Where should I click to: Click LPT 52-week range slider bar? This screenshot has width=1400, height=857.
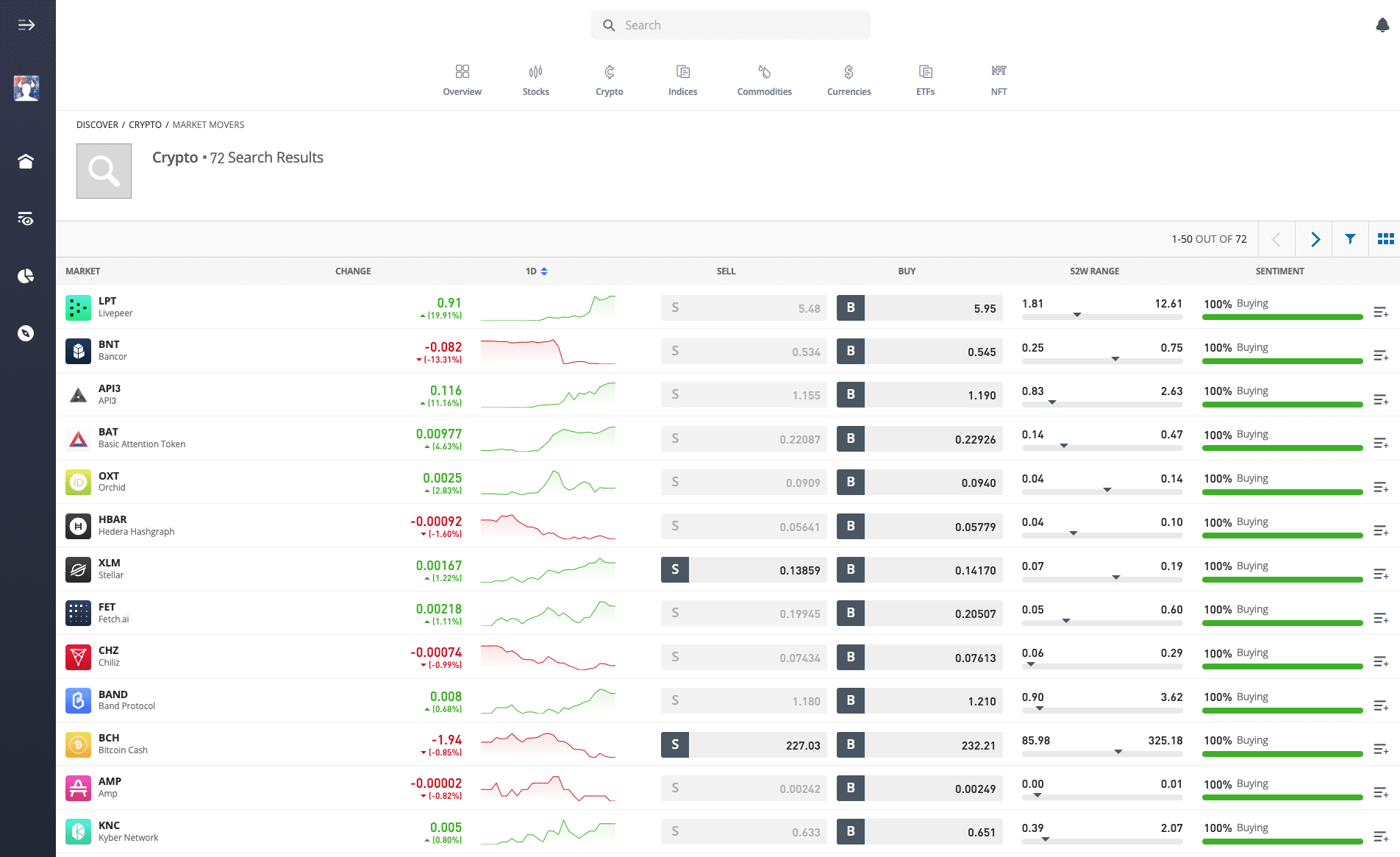point(1102,317)
